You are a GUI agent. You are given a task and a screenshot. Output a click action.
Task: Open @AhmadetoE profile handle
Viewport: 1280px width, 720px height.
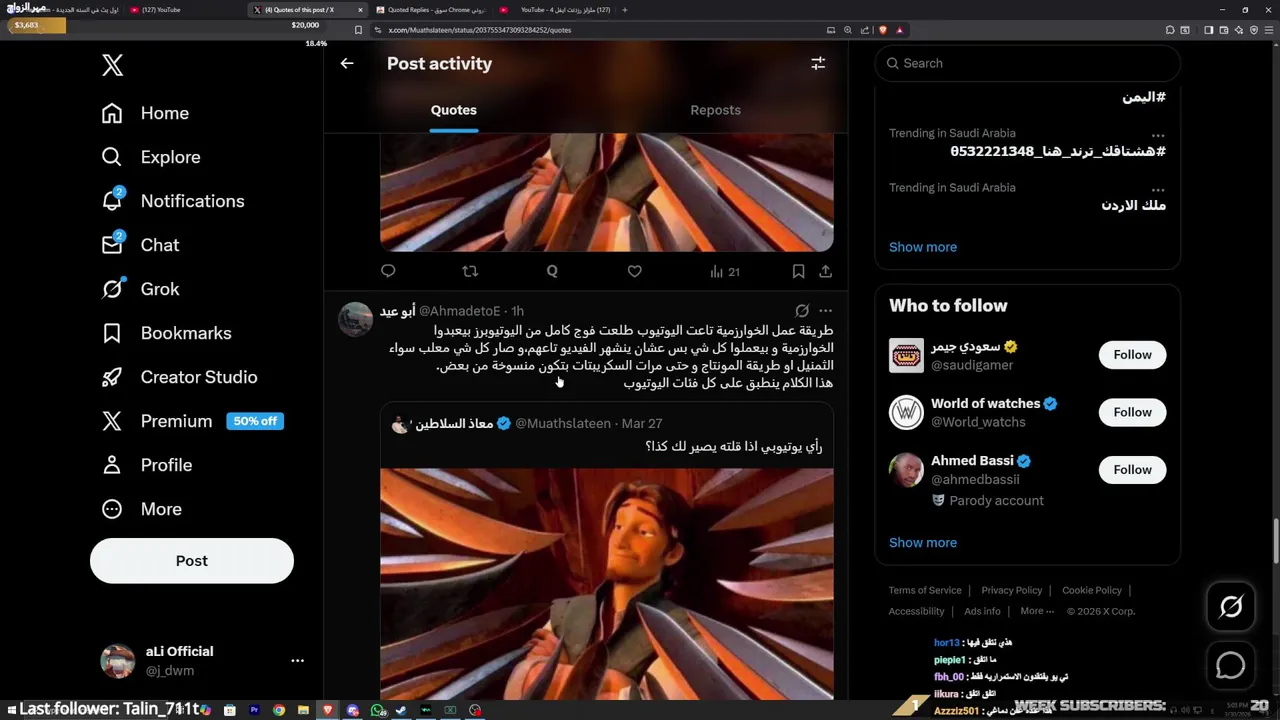click(459, 311)
